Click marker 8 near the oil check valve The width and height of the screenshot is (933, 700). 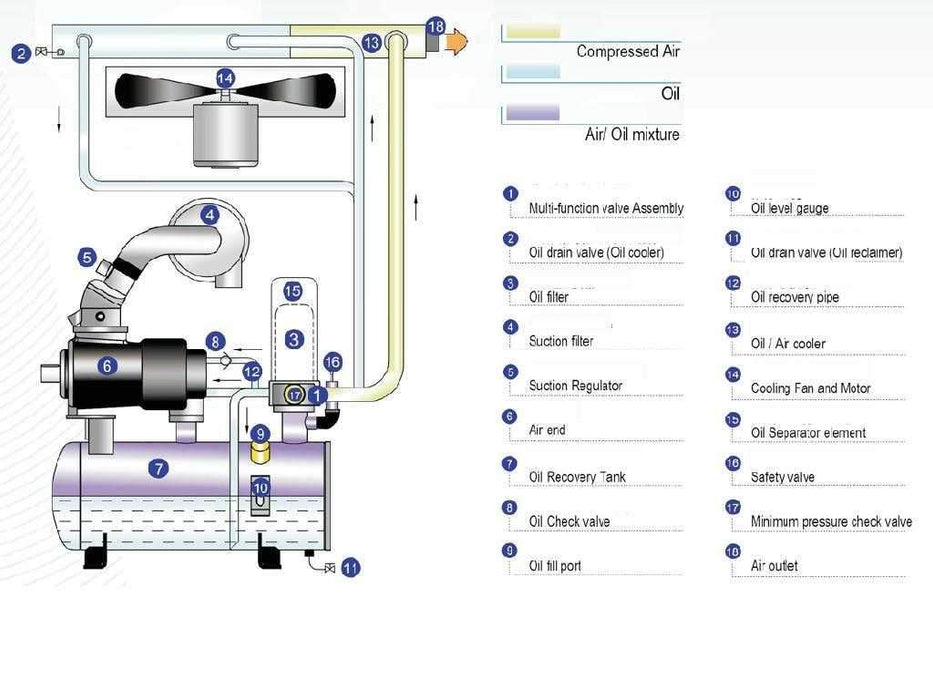coord(215,341)
